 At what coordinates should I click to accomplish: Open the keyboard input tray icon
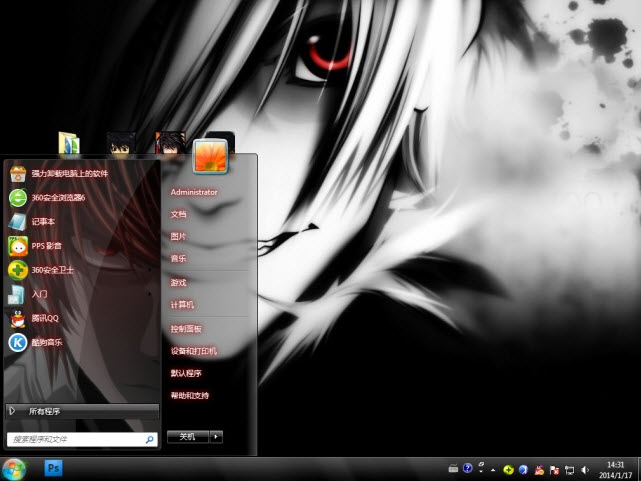[x=453, y=469]
